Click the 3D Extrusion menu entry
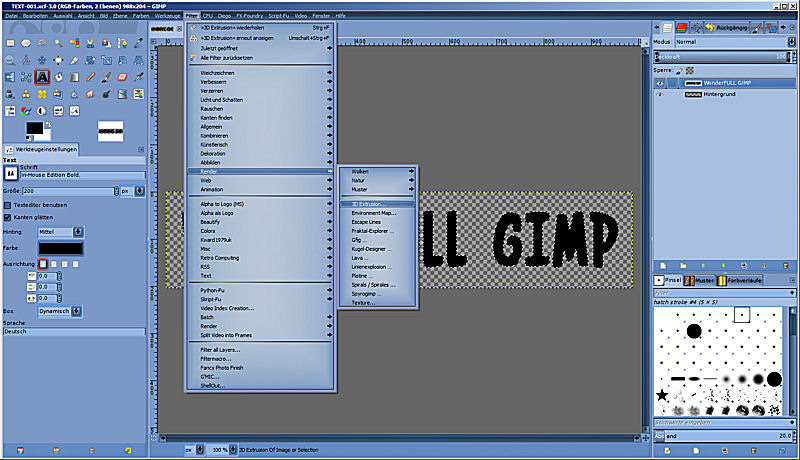 pos(378,204)
